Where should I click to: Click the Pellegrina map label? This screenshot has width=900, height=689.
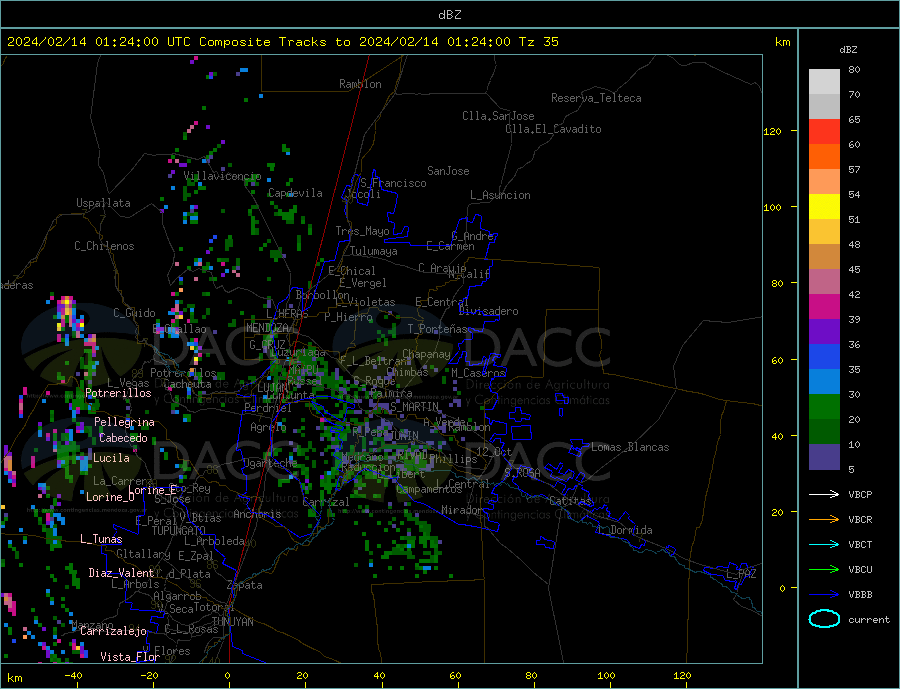[x=125, y=422]
